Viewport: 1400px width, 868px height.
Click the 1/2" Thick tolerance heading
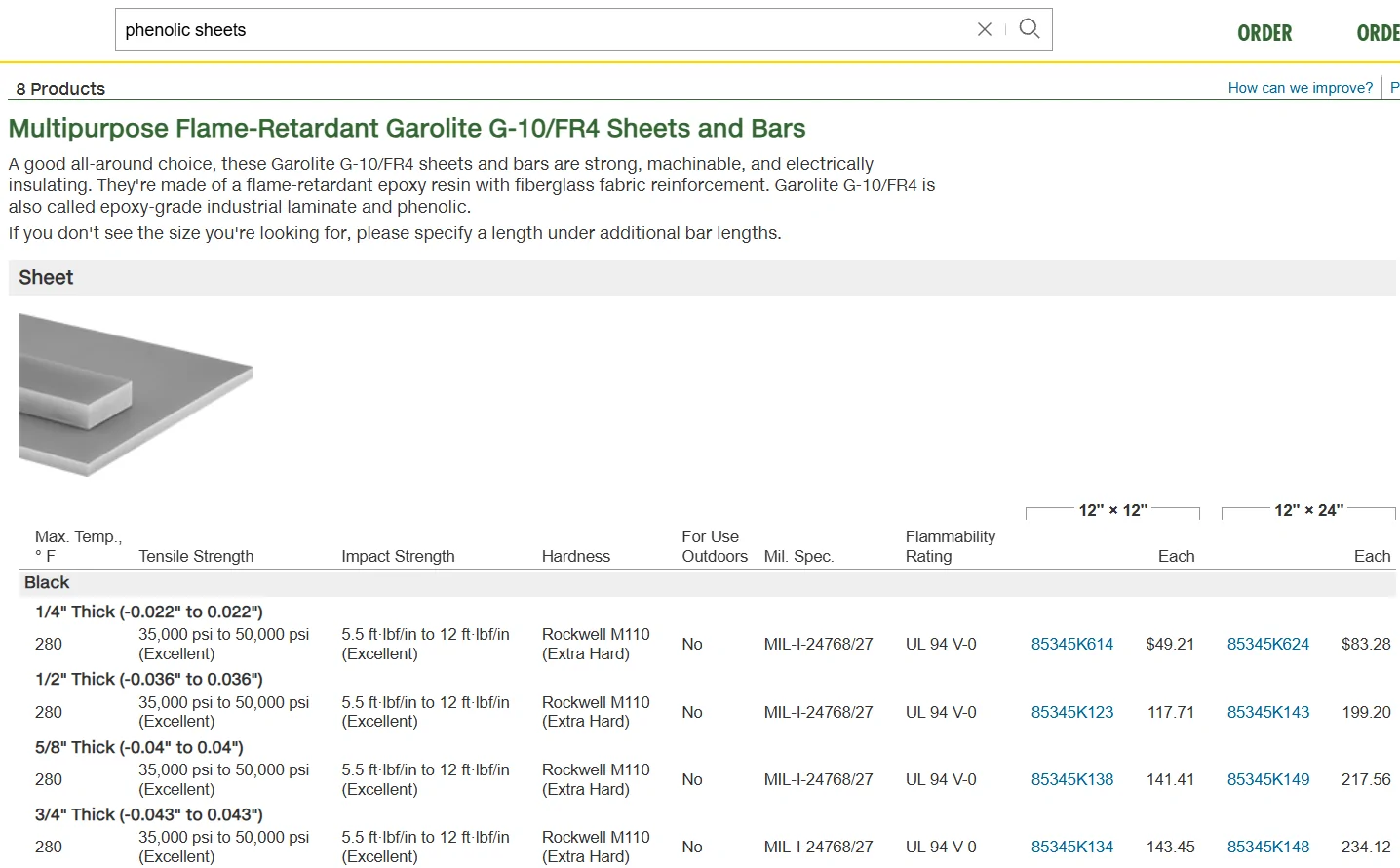(149, 680)
